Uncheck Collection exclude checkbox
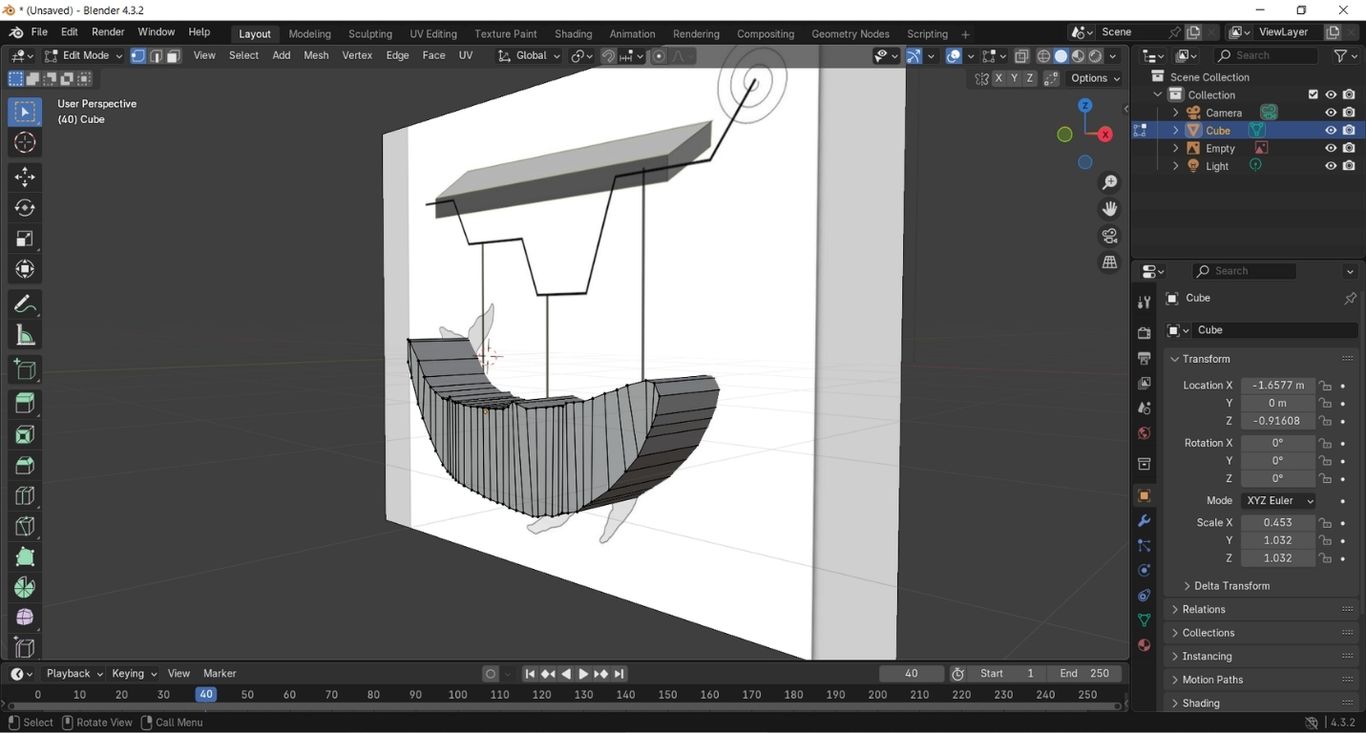This screenshot has width=1366, height=733. click(x=1313, y=95)
